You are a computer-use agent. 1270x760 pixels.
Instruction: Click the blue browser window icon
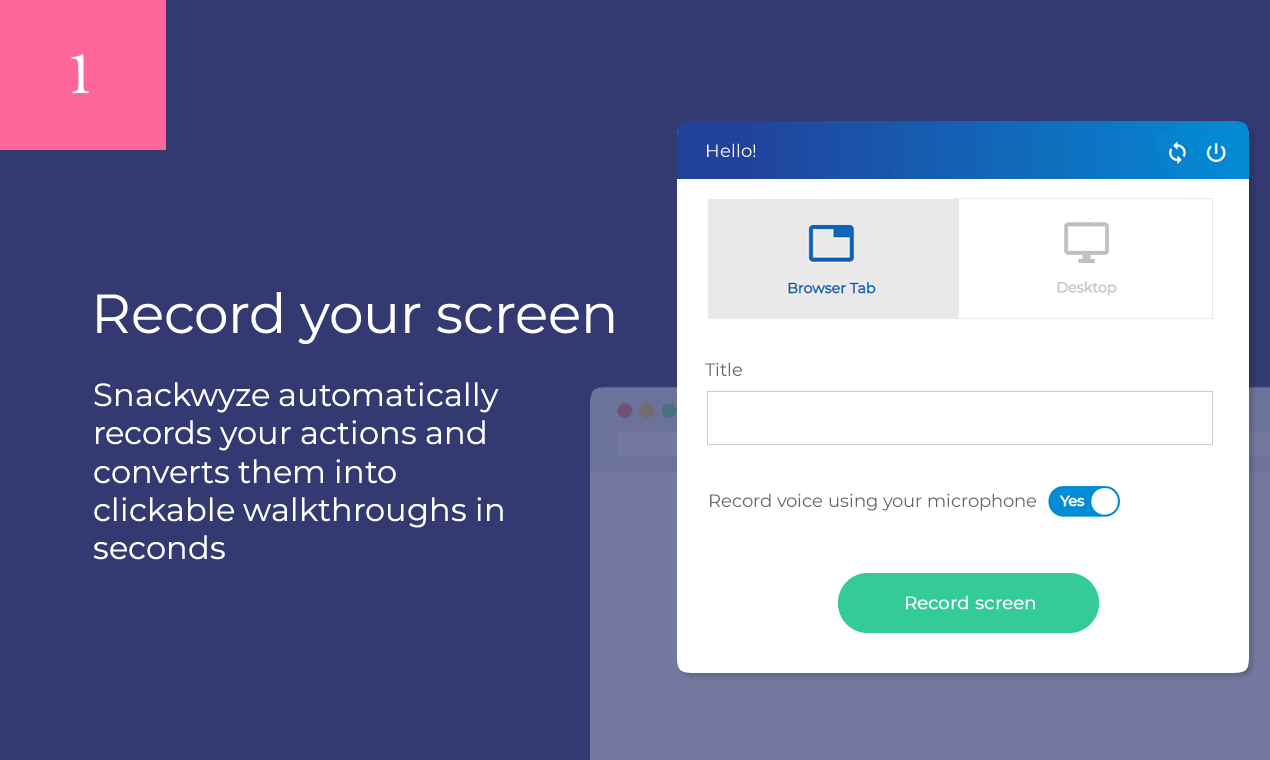(x=831, y=243)
